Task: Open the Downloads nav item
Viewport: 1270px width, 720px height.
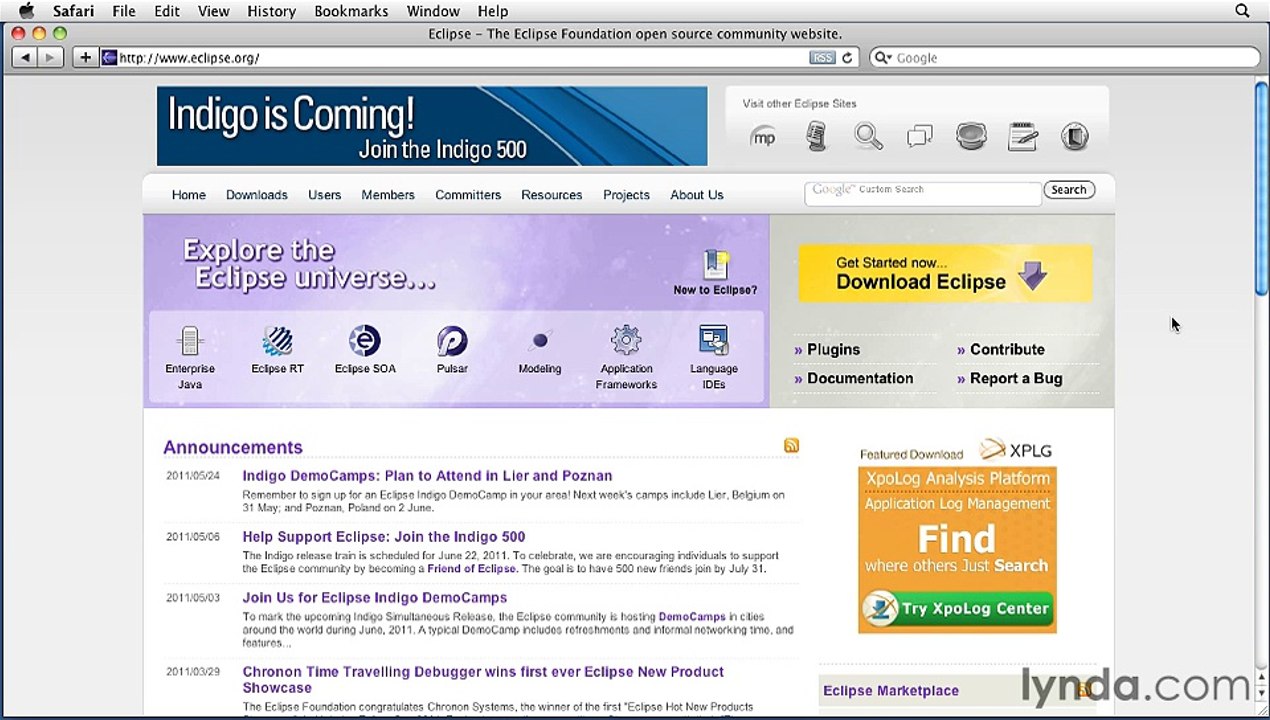Action: click(256, 195)
